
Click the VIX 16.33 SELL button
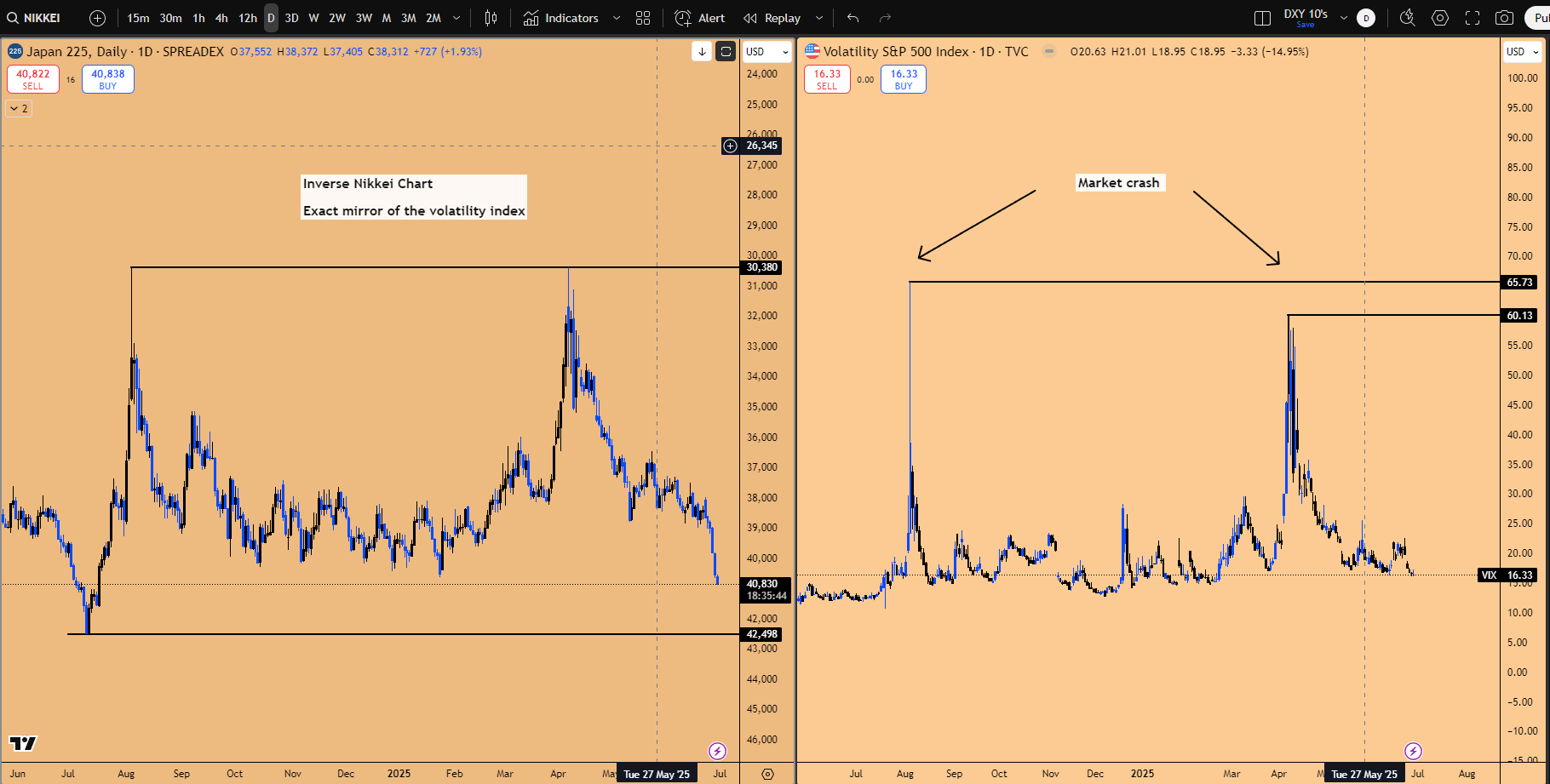coord(827,79)
